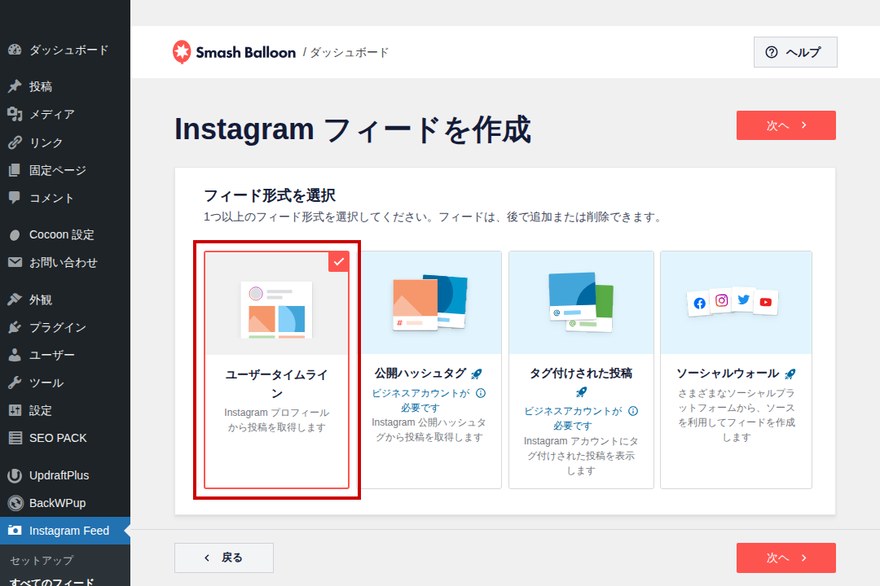Click info icon beside 公開ハッシュタグ business account note
Image resolution: width=880 pixels, height=586 pixels.
coord(481,393)
